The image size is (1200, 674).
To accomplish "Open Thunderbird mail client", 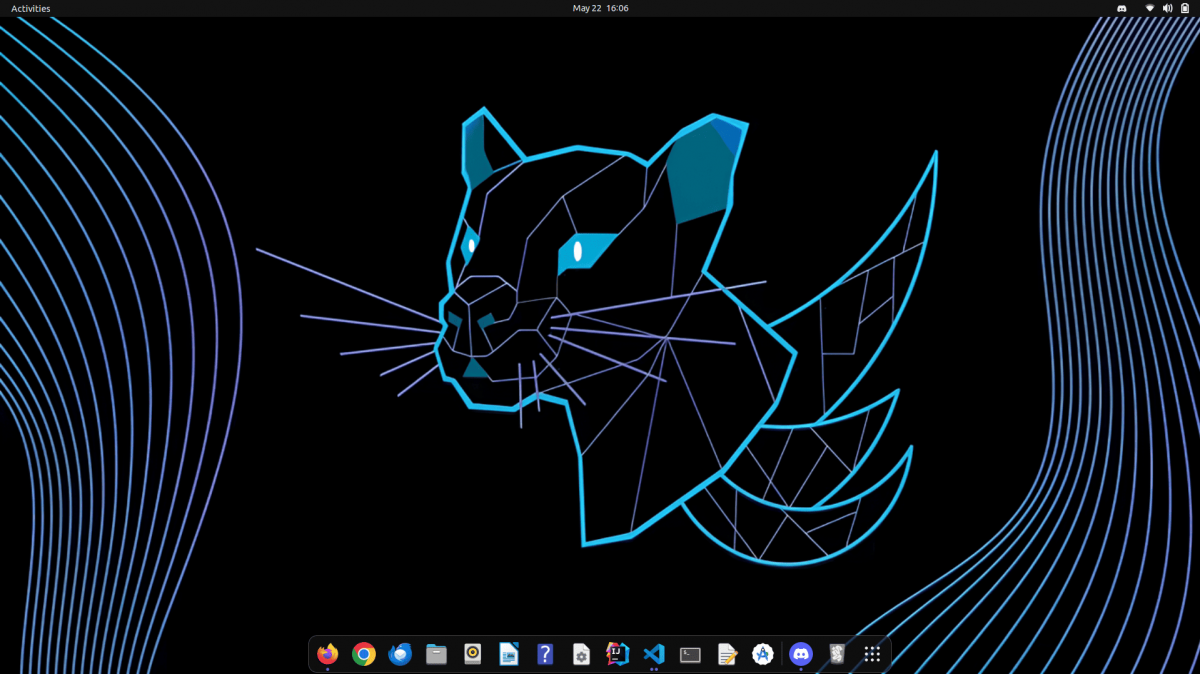I will coord(400,654).
